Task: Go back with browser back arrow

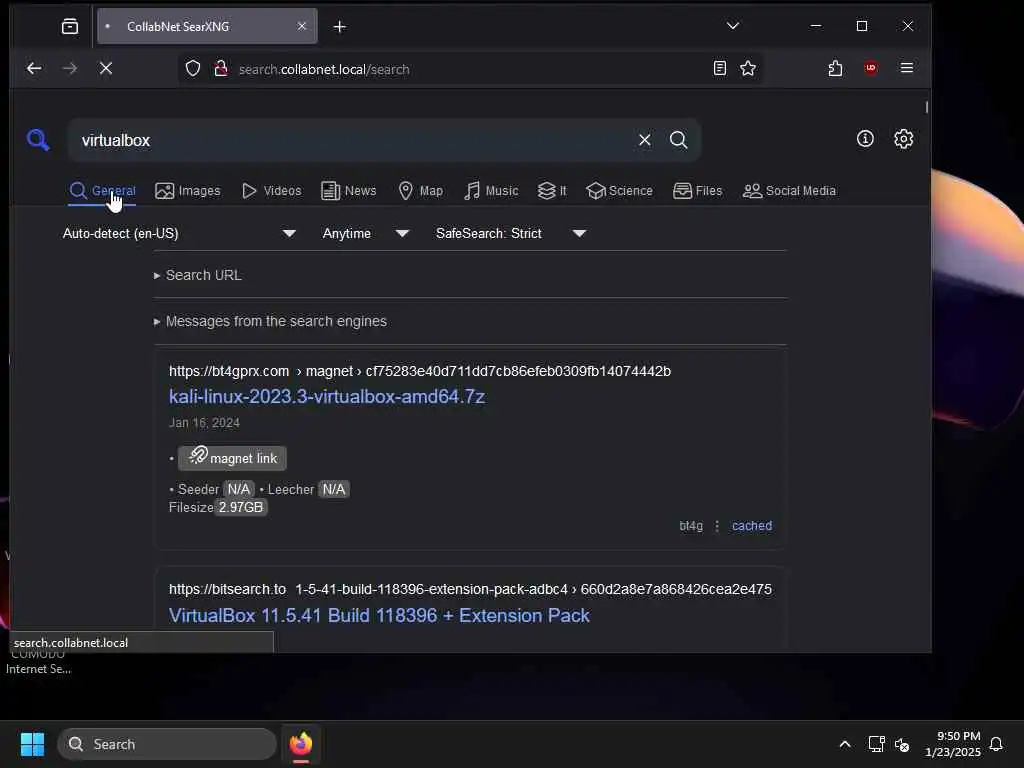Action: pos(34,69)
